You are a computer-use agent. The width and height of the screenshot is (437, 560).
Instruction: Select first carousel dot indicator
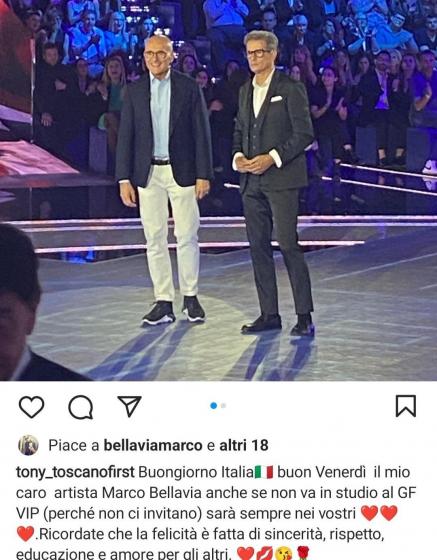pyautogui.click(x=214, y=406)
